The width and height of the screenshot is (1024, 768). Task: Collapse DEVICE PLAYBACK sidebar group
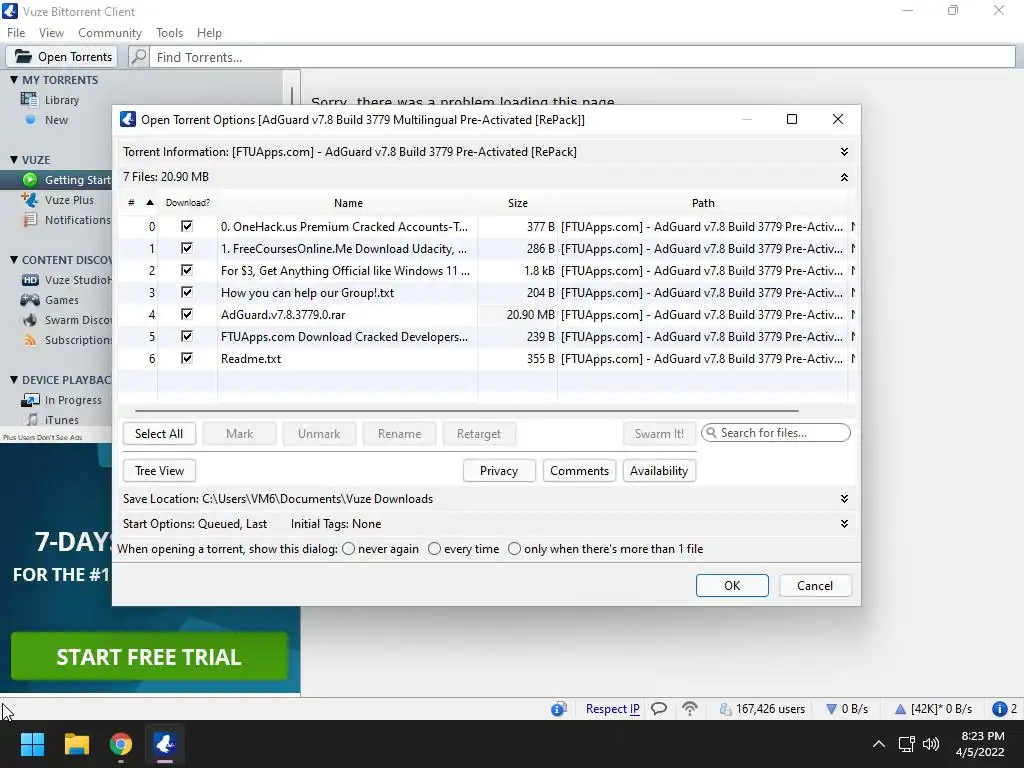[14, 380]
